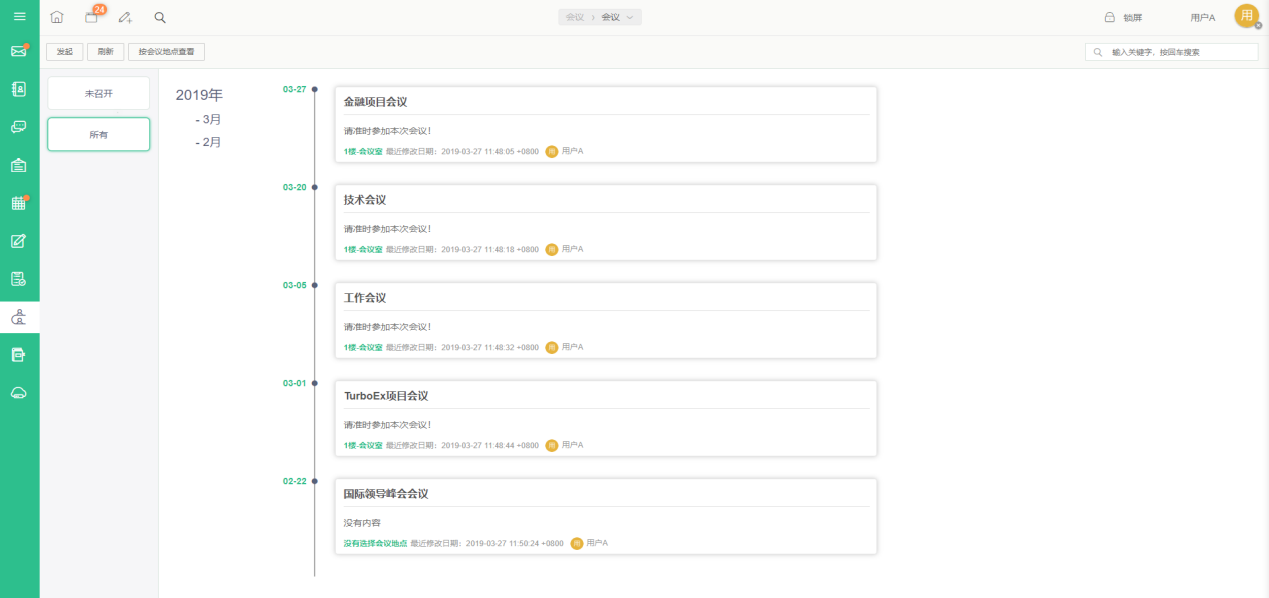Toggle the hamburger menu in sidebar
Viewport: 1269px width, 598px height.
coord(19,16)
